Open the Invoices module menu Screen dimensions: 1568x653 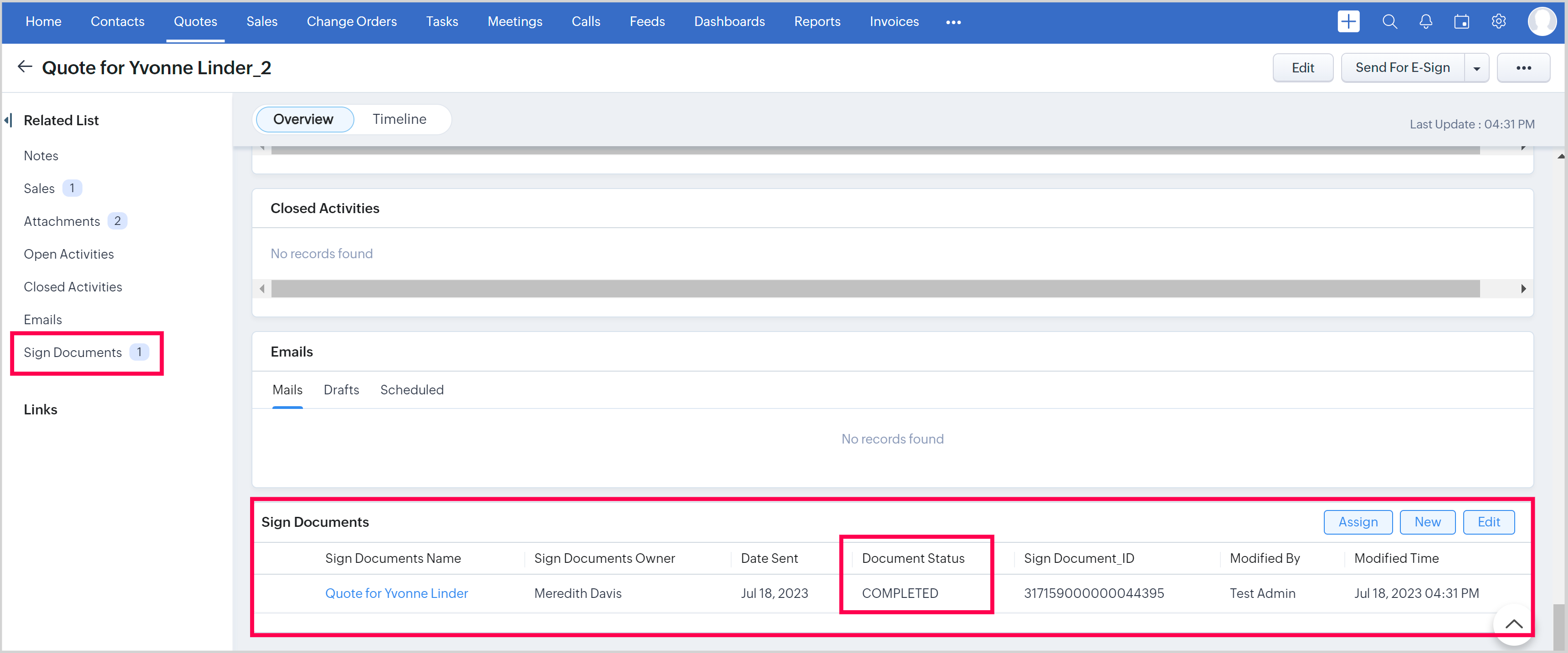pyautogui.click(x=894, y=22)
